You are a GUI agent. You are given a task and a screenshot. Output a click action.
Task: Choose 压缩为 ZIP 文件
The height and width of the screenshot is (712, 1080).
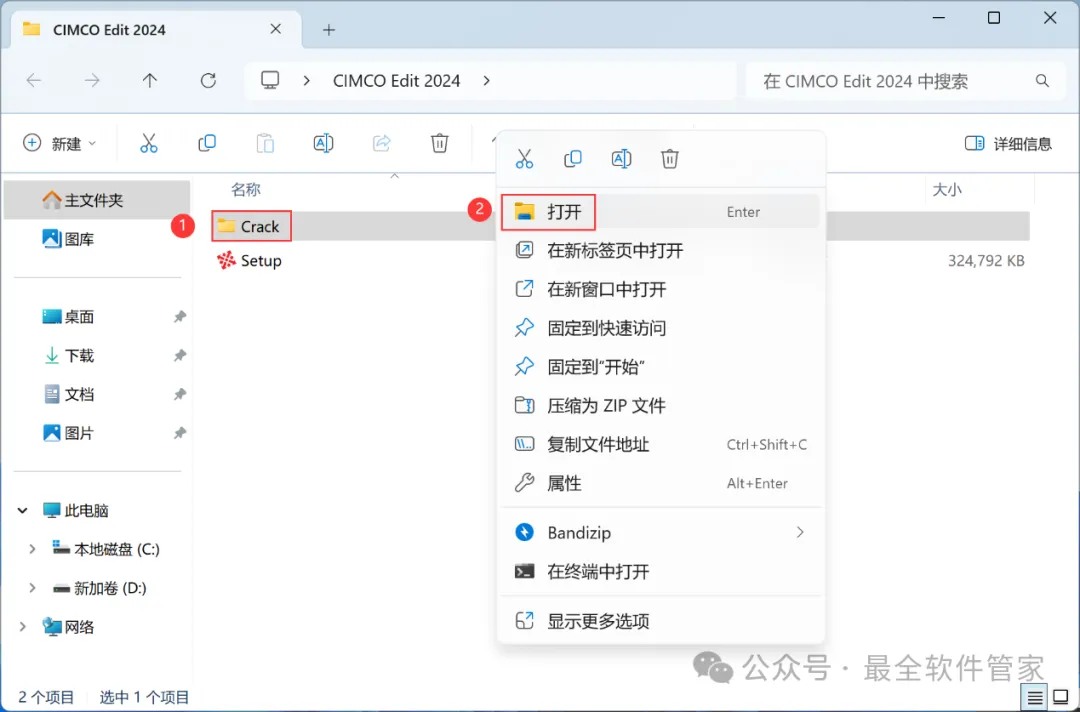point(661,406)
